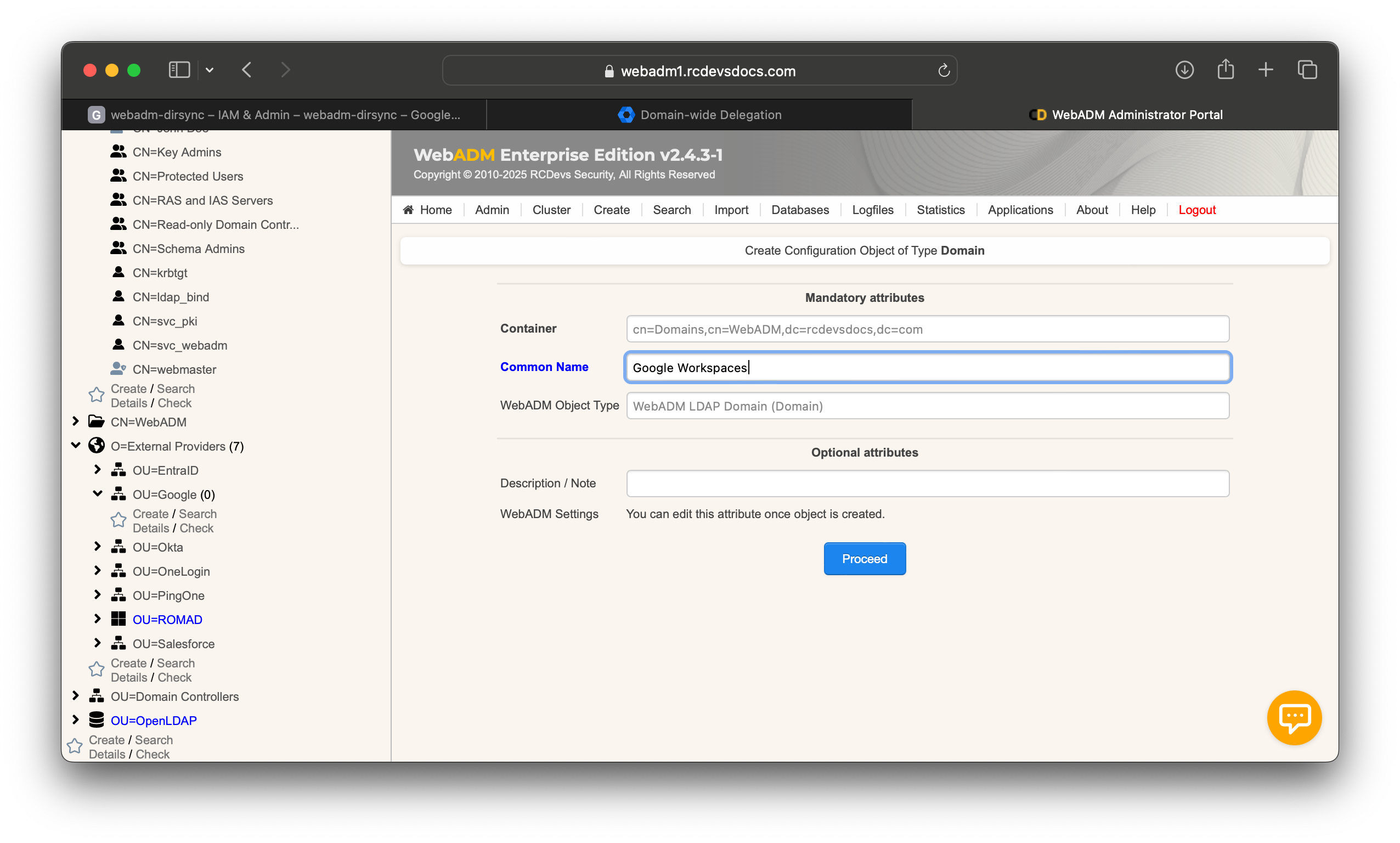Screen dimensions: 1400x843
Task: Expand the OU=OneLogin node
Action: click(97, 570)
